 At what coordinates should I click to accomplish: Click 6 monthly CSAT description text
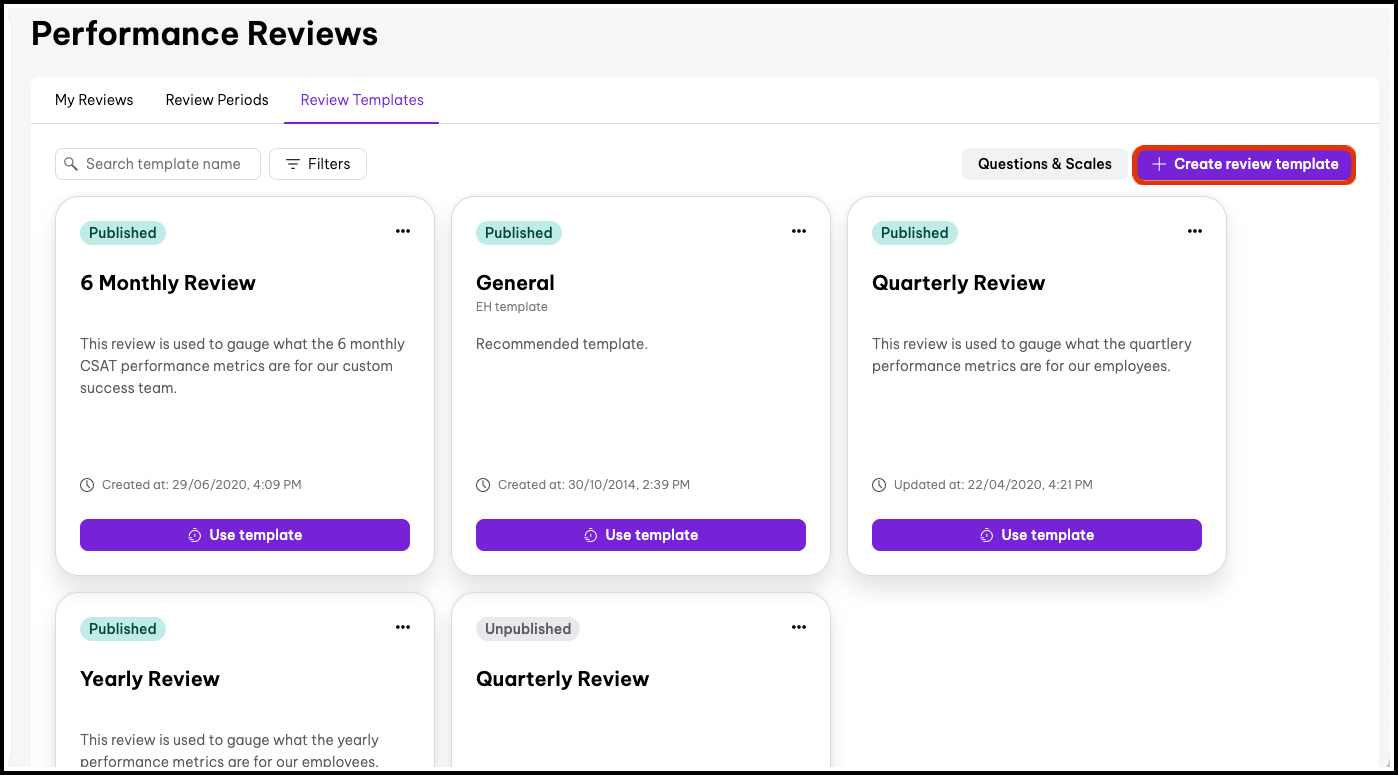point(243,366)
